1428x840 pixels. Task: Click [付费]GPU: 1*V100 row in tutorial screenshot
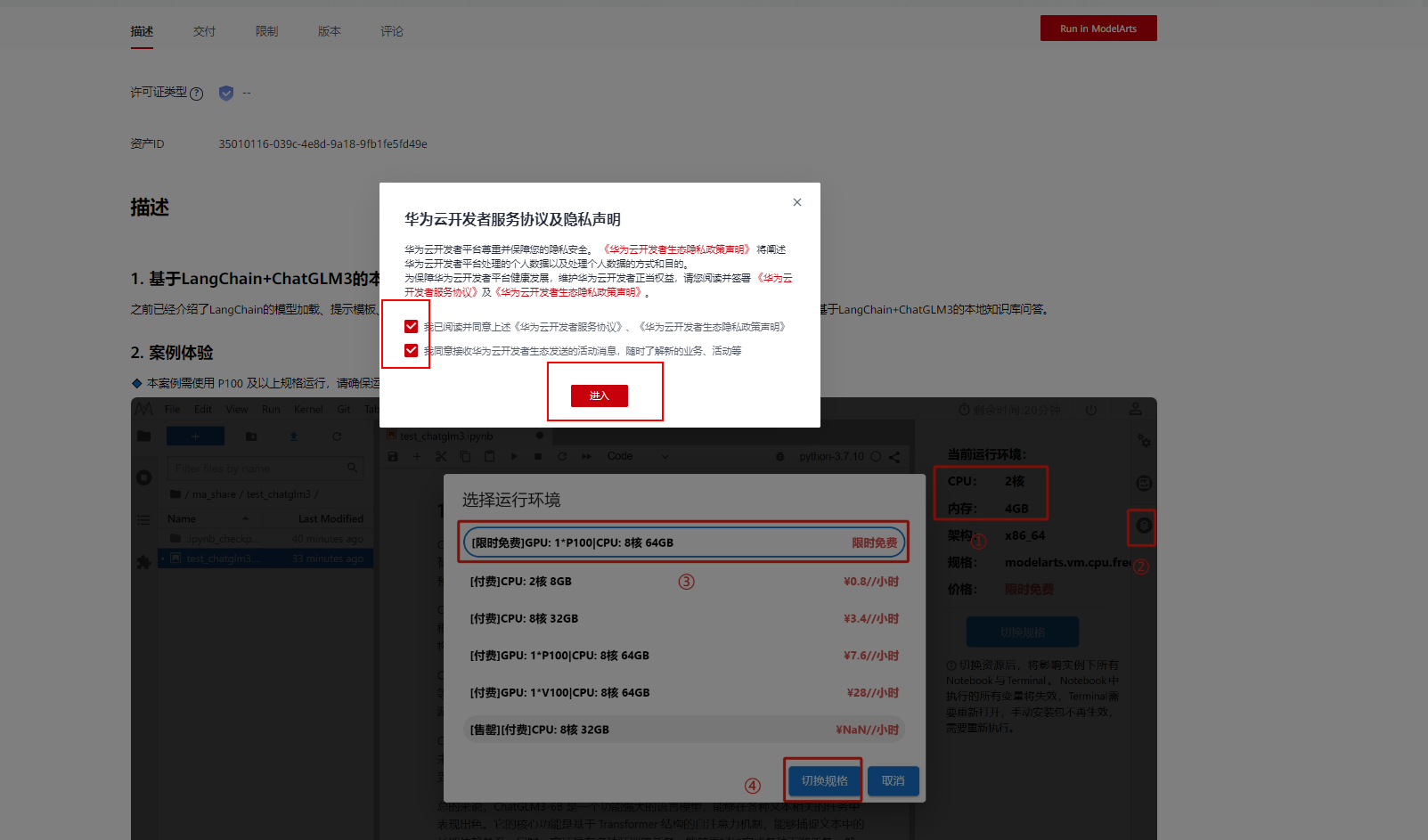(683, 692)
